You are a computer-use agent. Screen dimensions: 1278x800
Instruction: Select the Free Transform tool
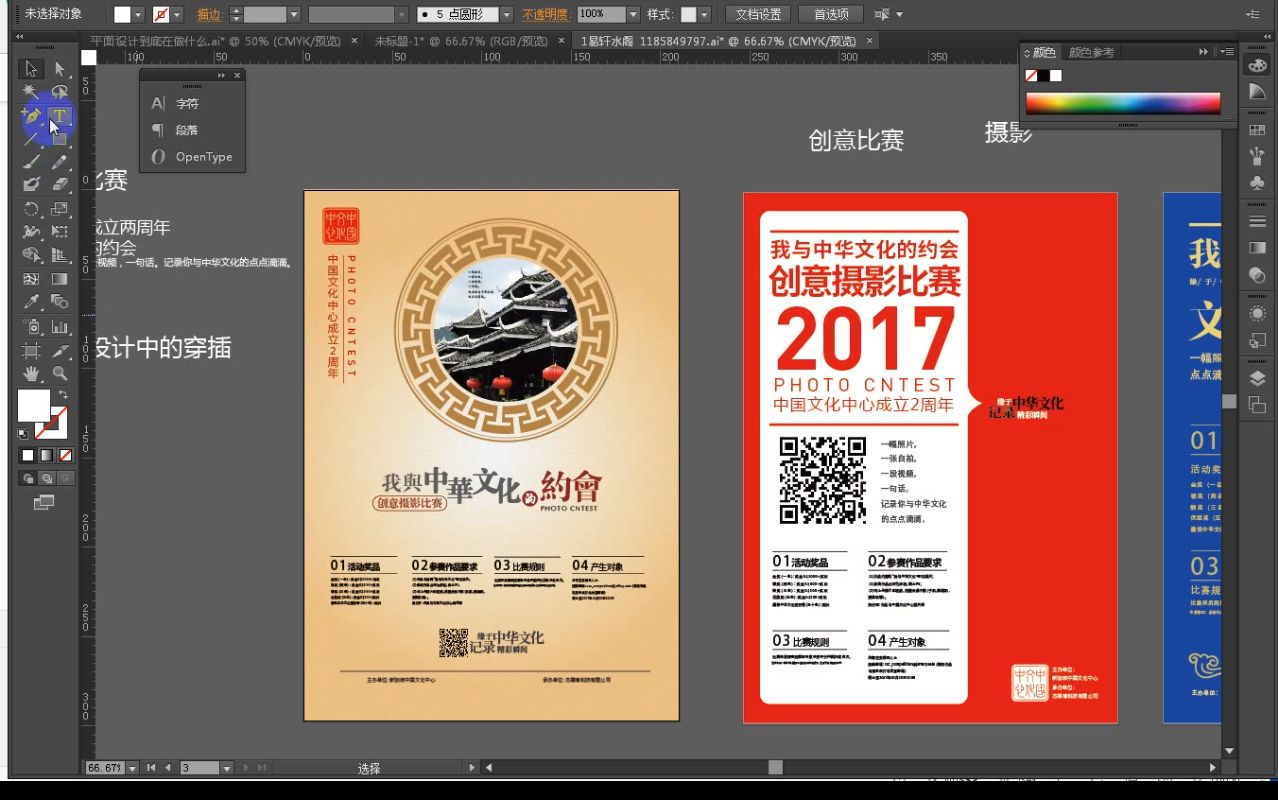pos(59,232)
